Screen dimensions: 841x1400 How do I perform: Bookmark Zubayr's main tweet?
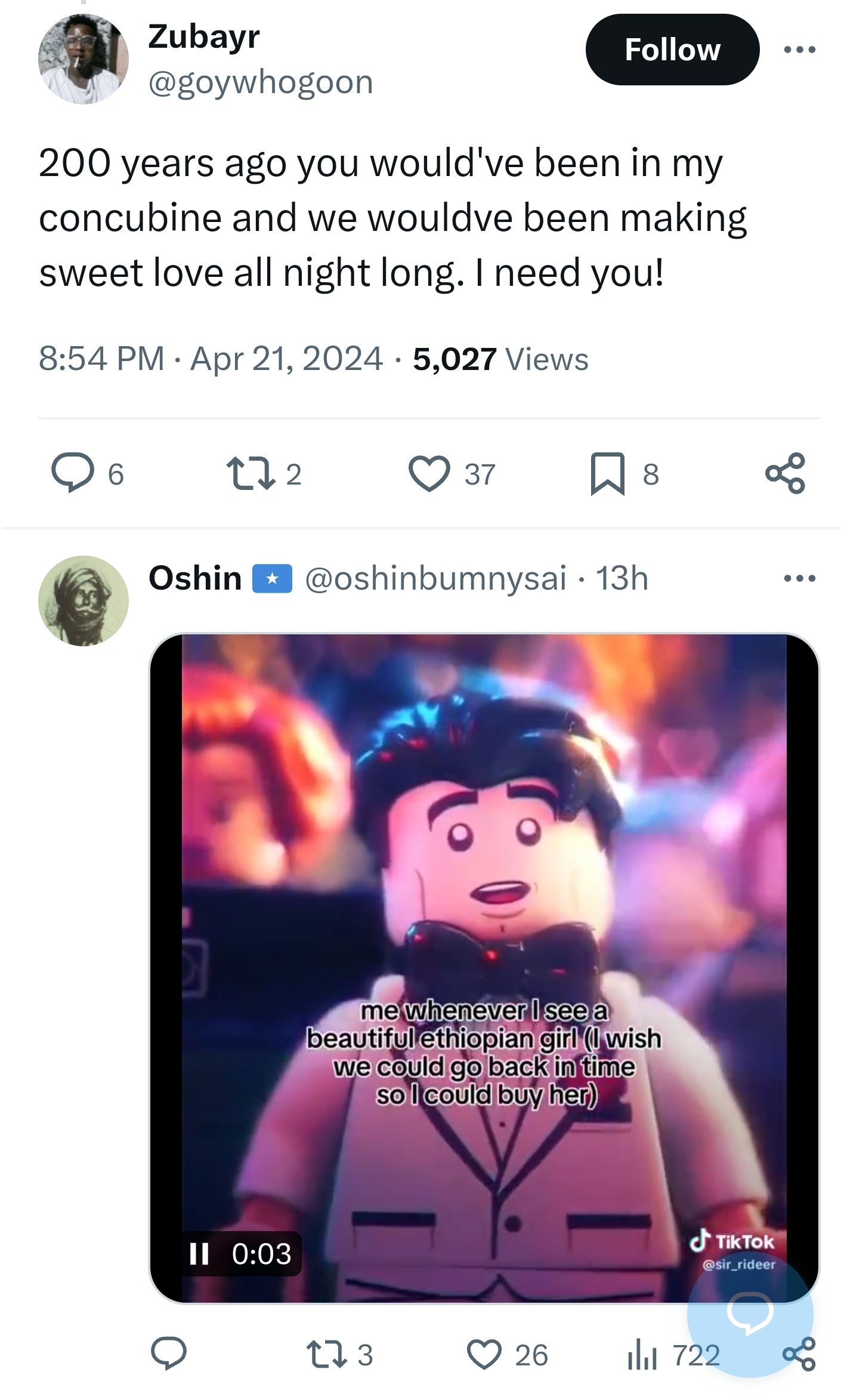click(607, 473)
